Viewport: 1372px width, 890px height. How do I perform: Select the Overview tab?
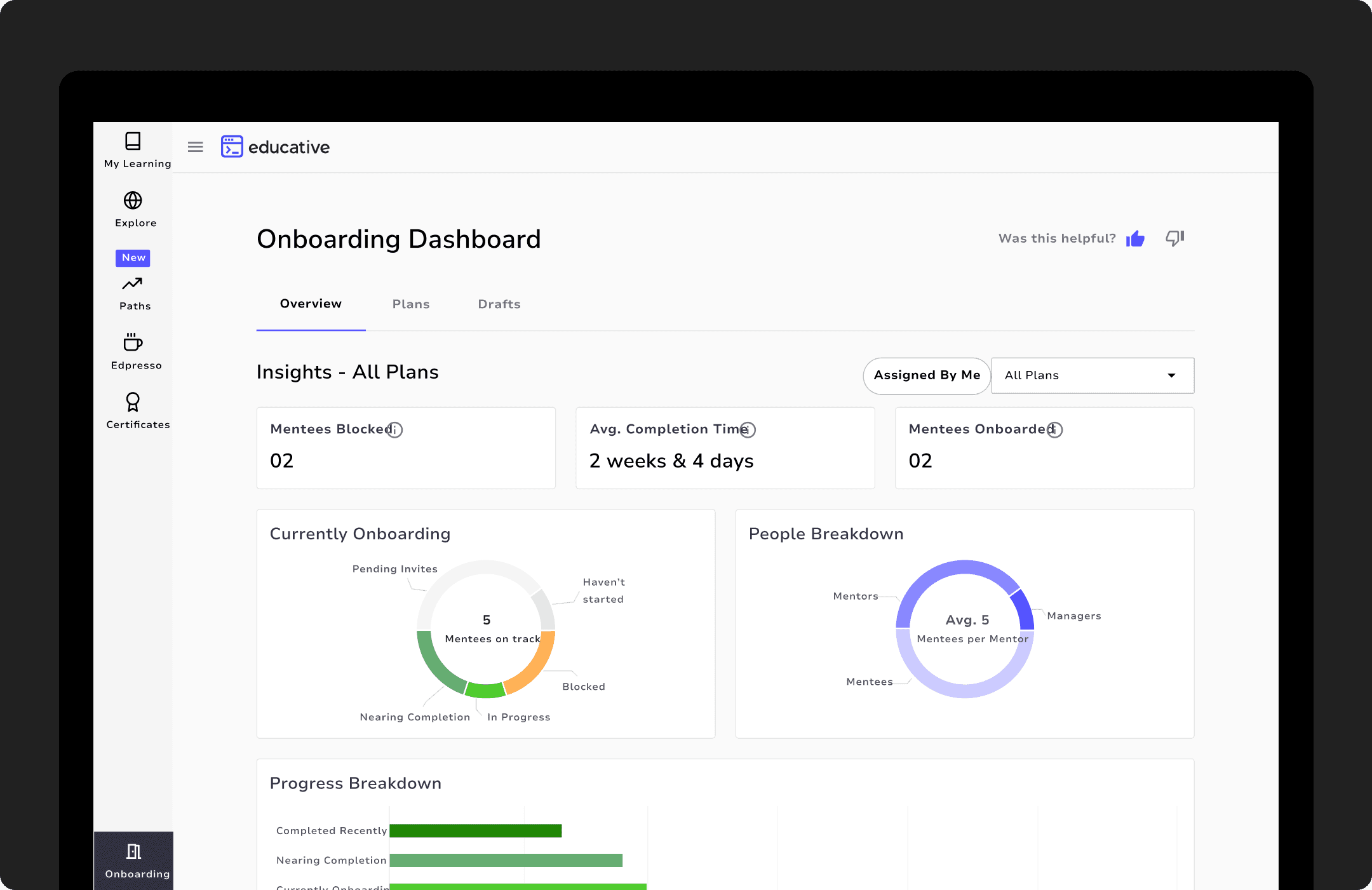pos(311,304)
